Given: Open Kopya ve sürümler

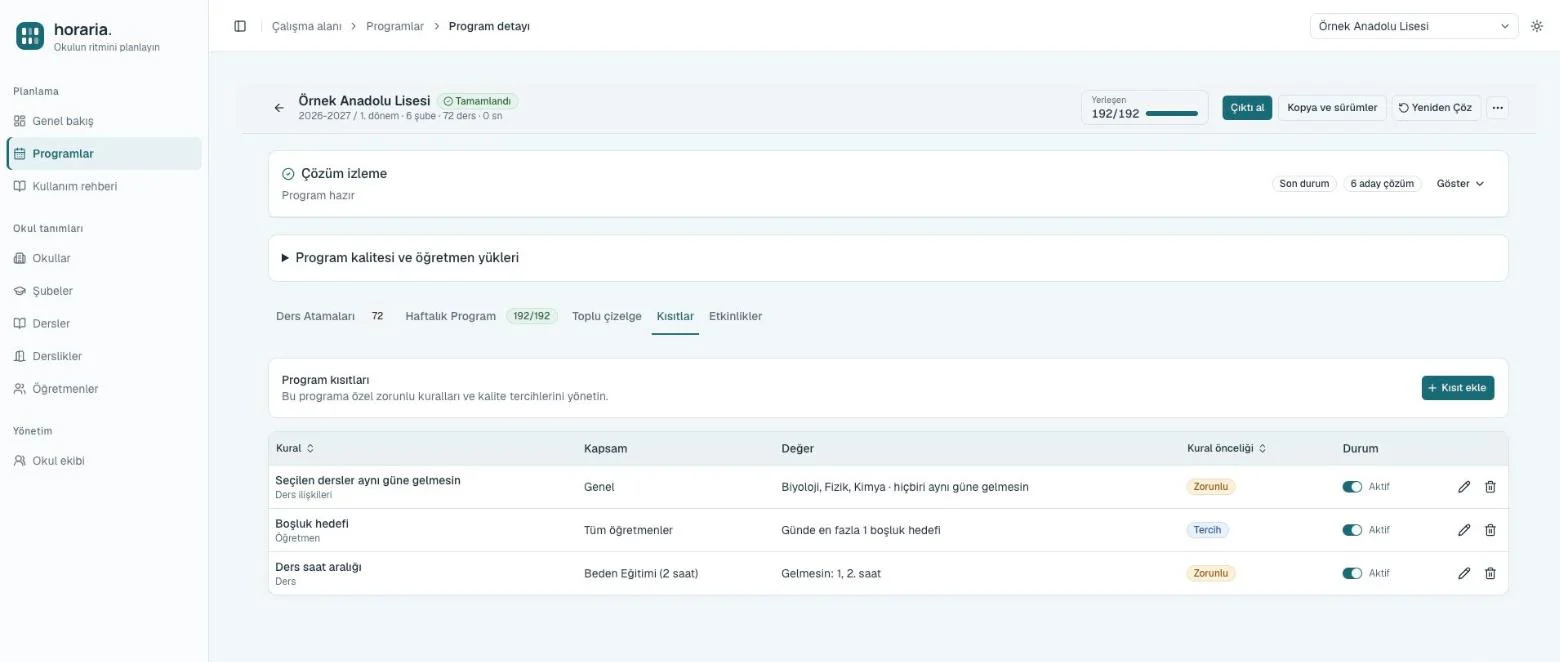Looking at the screenshot, I should (x=1332, y=108).
